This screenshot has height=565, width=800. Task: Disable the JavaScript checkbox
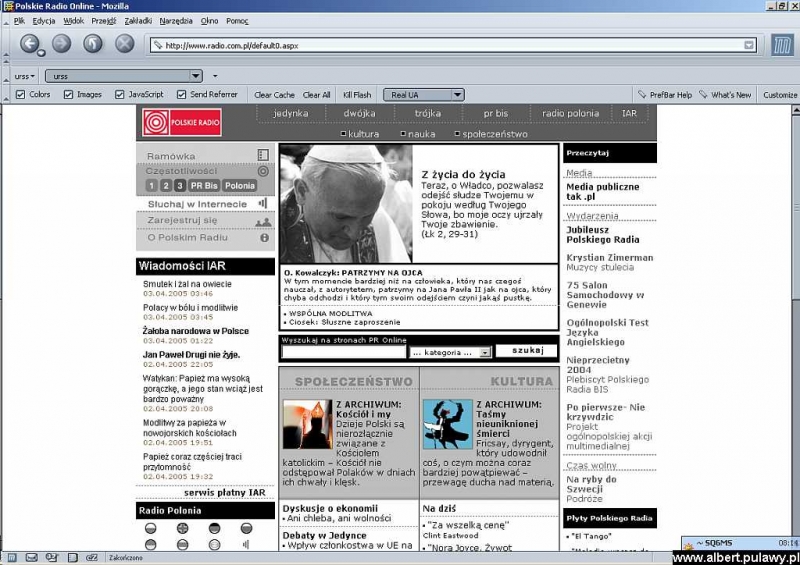pyautogui.click(x=120, y=95)
